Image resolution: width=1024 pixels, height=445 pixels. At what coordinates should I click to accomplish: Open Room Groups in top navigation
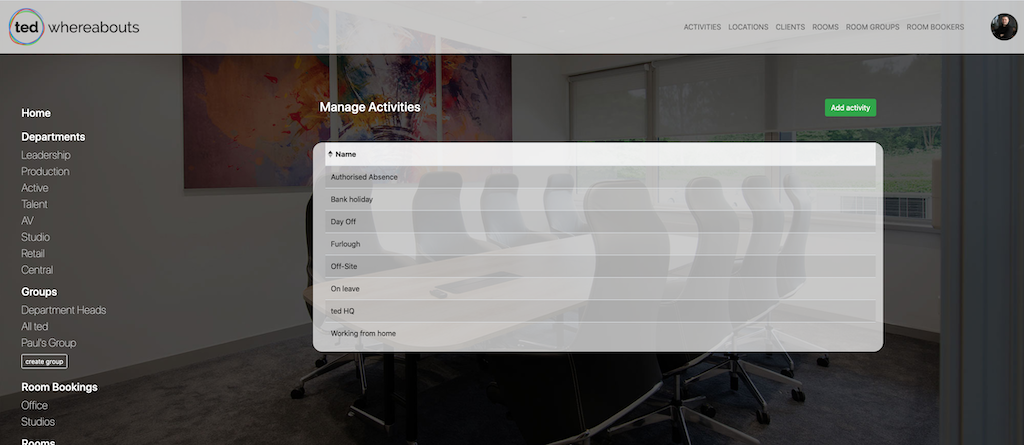pyautogui.click(x=872, y=27)
